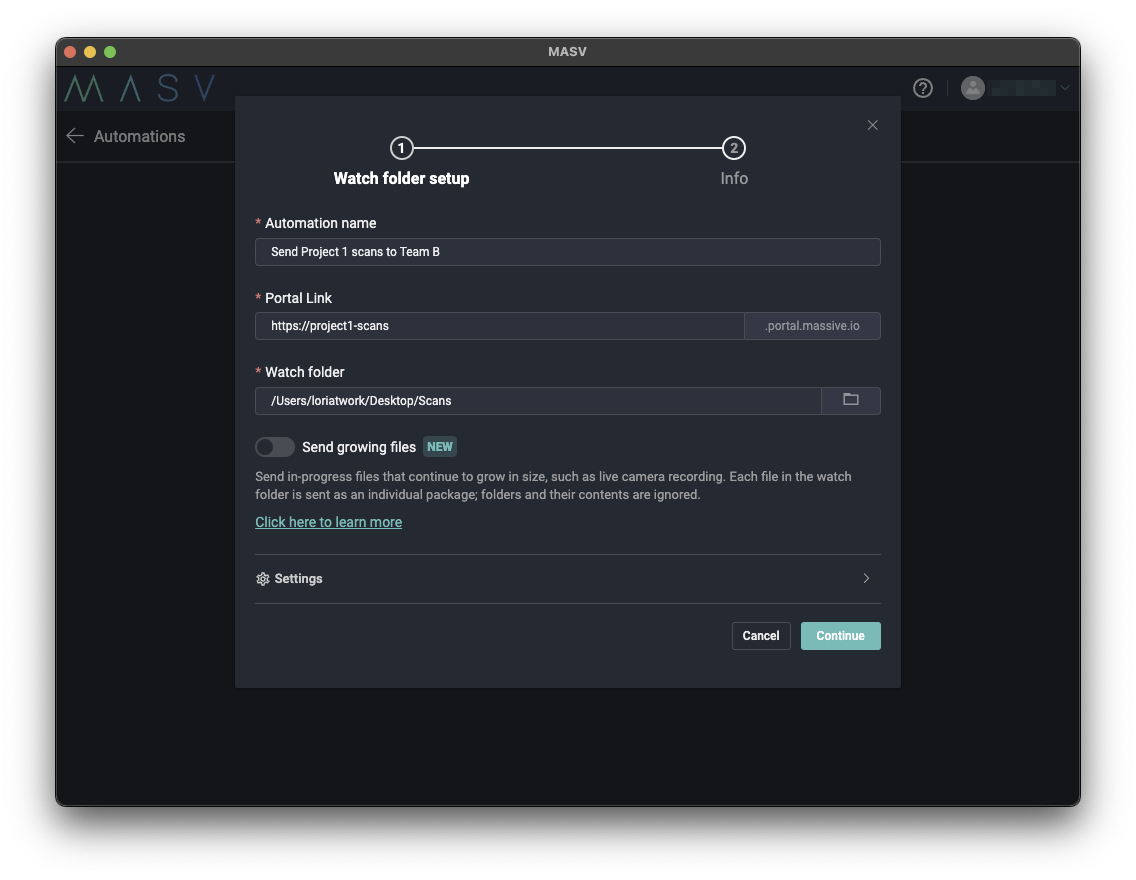
Task: Select step 2 labeled Info
Action: pyautogui.click(x=734, y=147)
